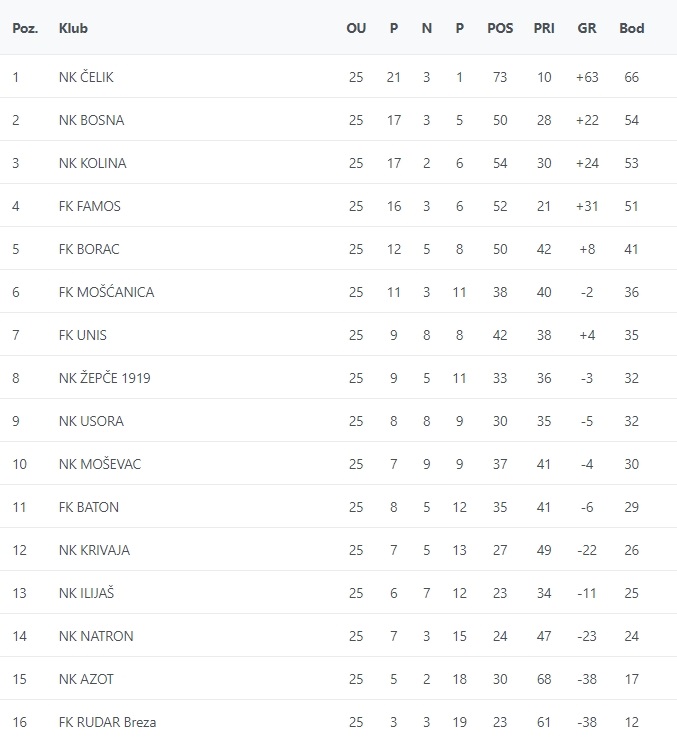Click the POS column header
677x740 pixels.
pyautogui.click(x=500, y=28)
